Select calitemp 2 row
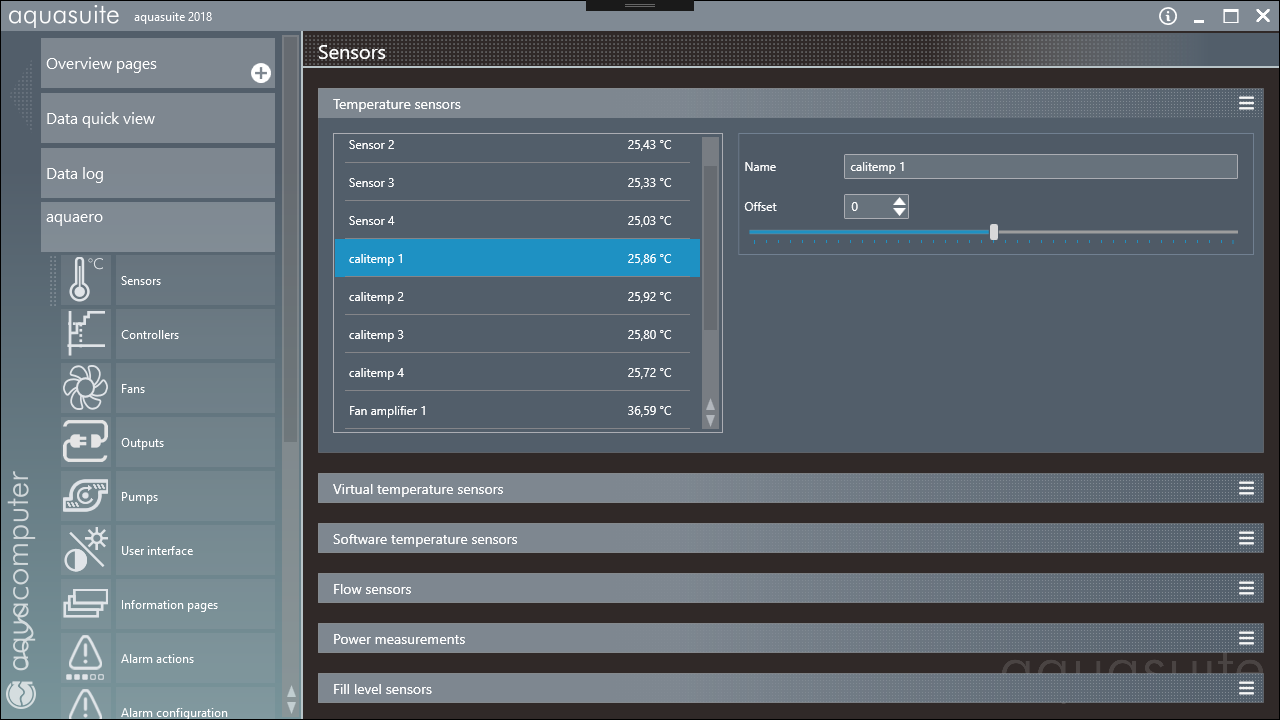1280x720 pixels. [x=517, y=297]
